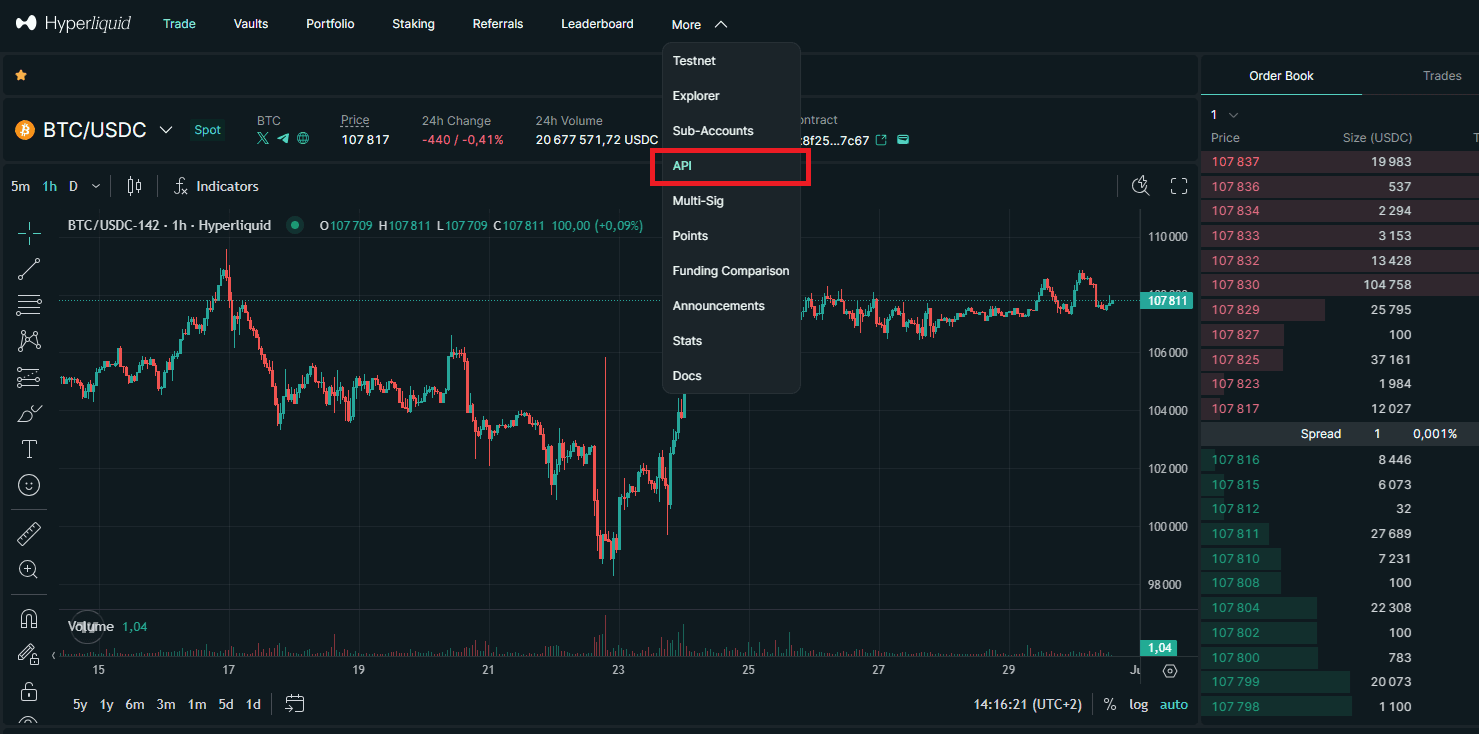Toggle stay in drawing mode
Image resolution: width=1479 pixels, height=734 pixels.
(x=29, y=655)
